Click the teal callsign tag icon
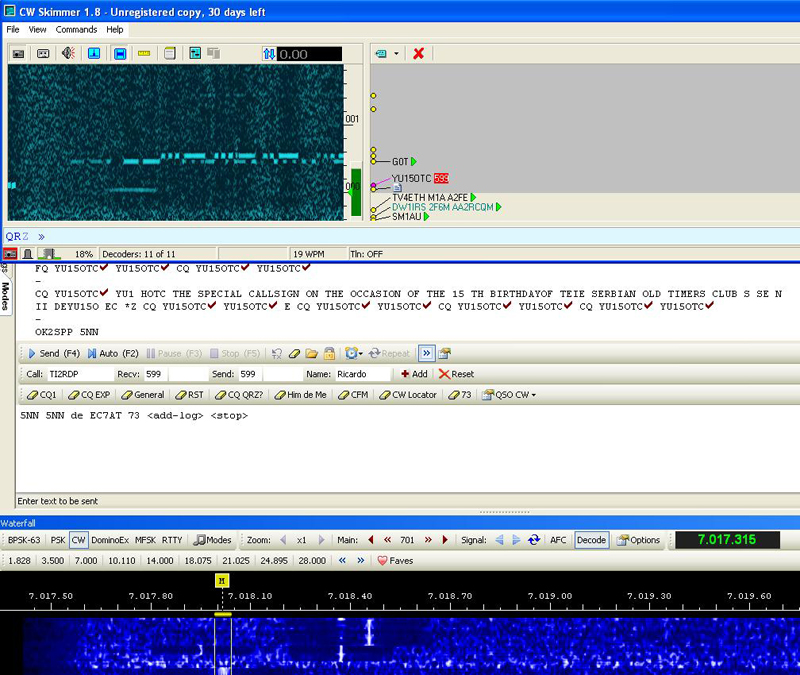 (381, 54)
